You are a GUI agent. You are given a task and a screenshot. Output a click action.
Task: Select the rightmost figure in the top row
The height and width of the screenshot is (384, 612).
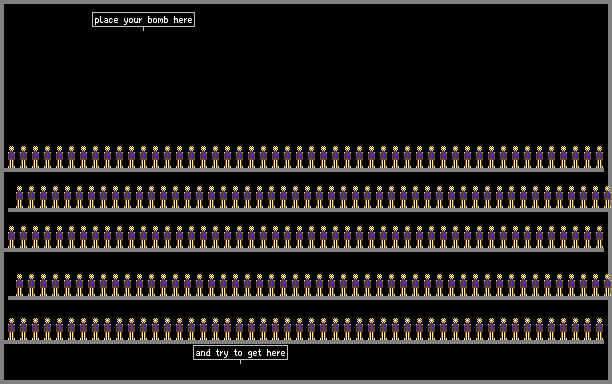(x=600, y=157)
